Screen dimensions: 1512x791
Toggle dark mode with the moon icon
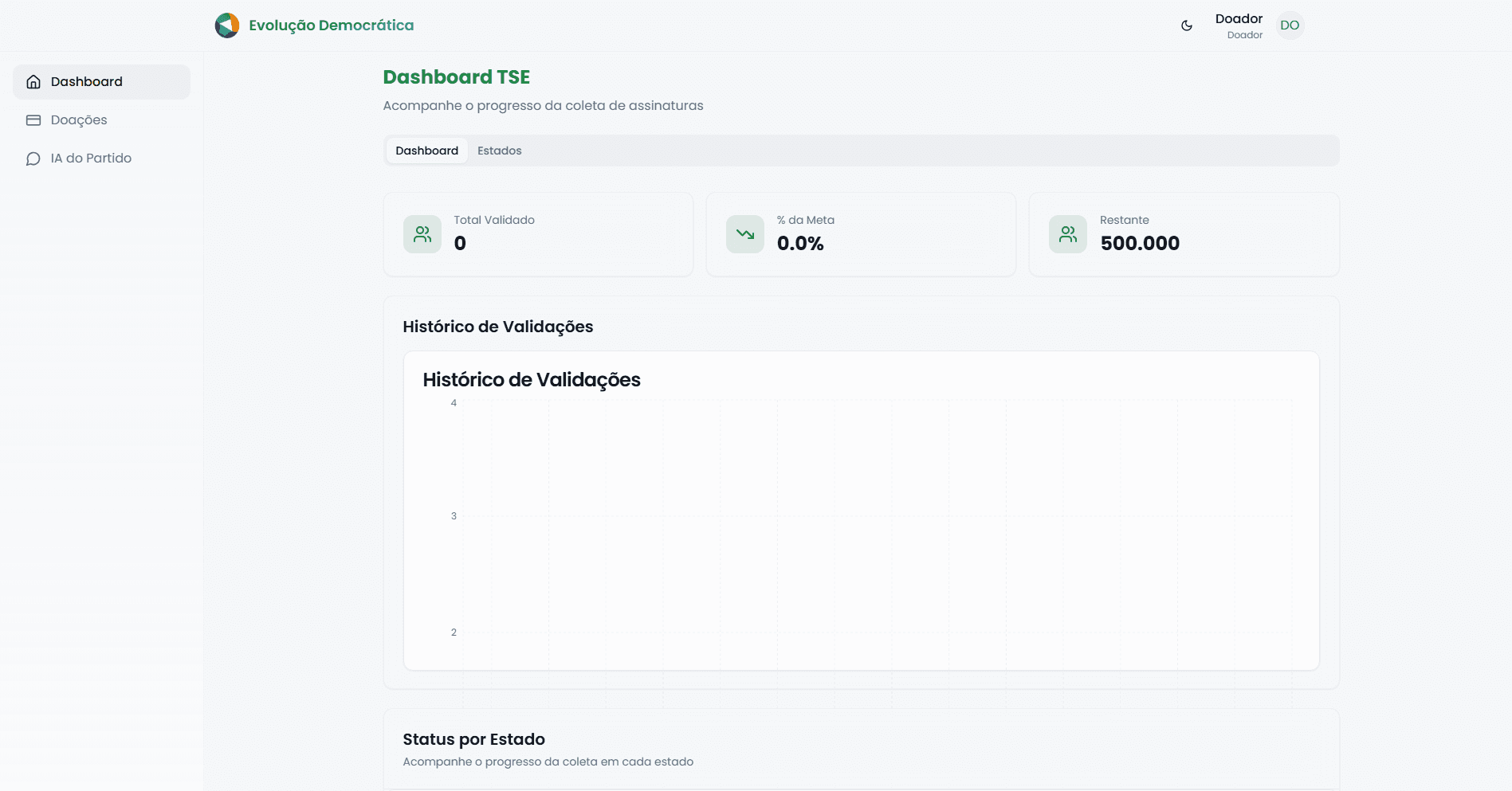1186,25
